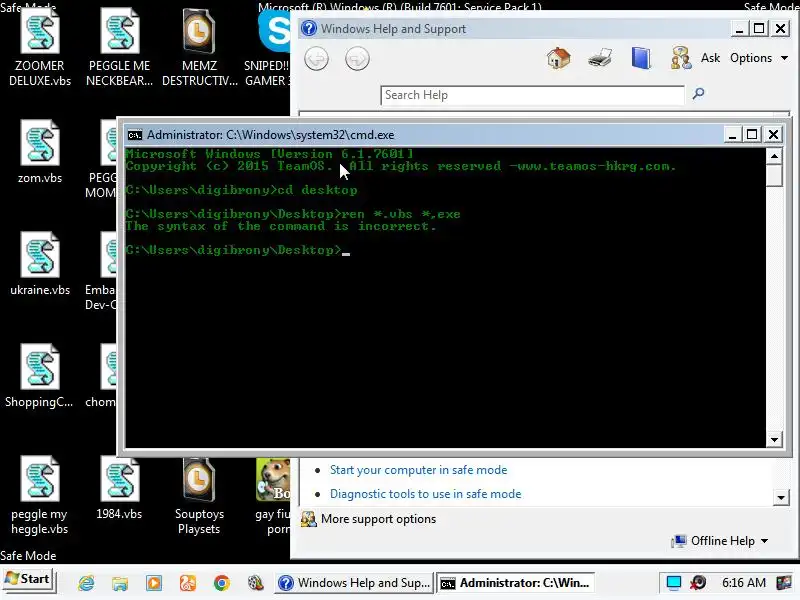Click the Help and Support title bar icon
The image size is (800, 600).
click(308, 29)
